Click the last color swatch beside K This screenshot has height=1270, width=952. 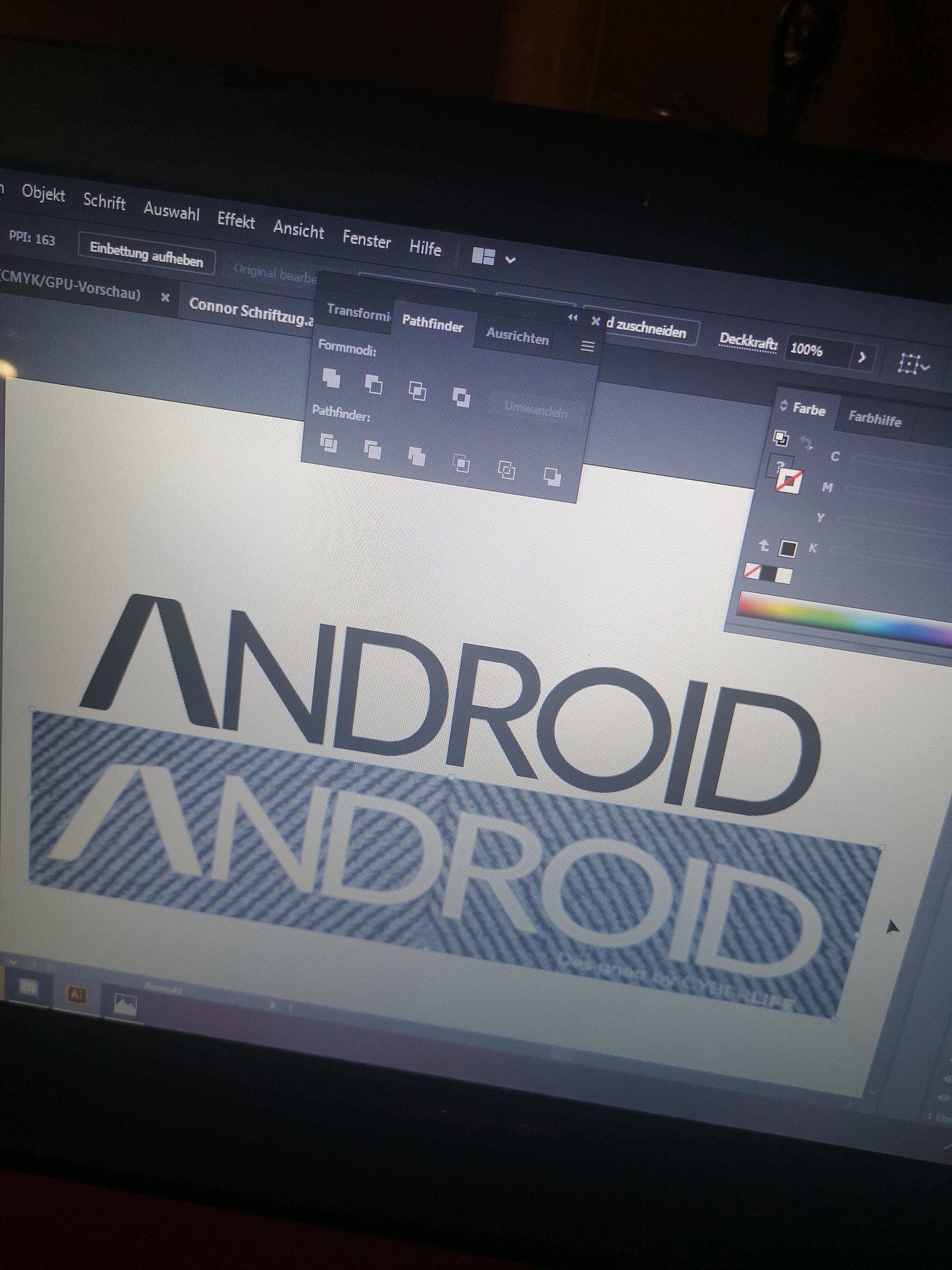pyautogui.click(x=787, y=548)
